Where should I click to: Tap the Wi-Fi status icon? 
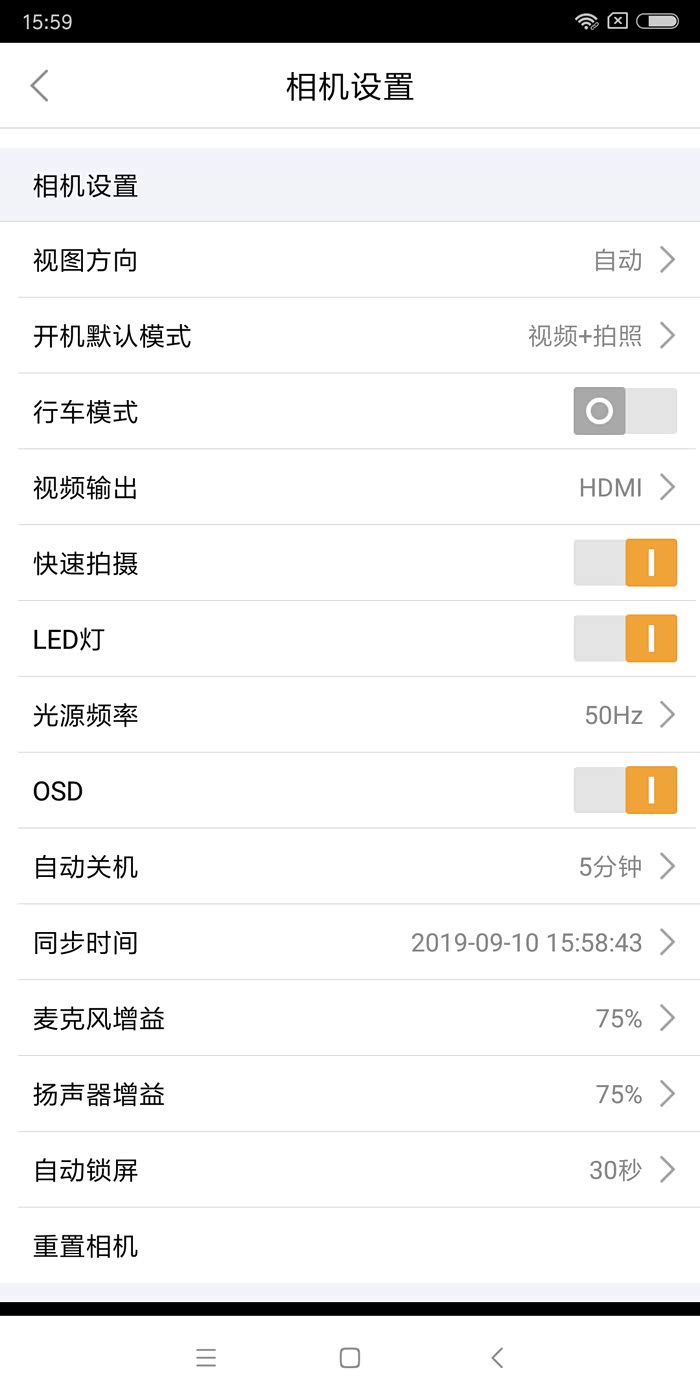586,21
